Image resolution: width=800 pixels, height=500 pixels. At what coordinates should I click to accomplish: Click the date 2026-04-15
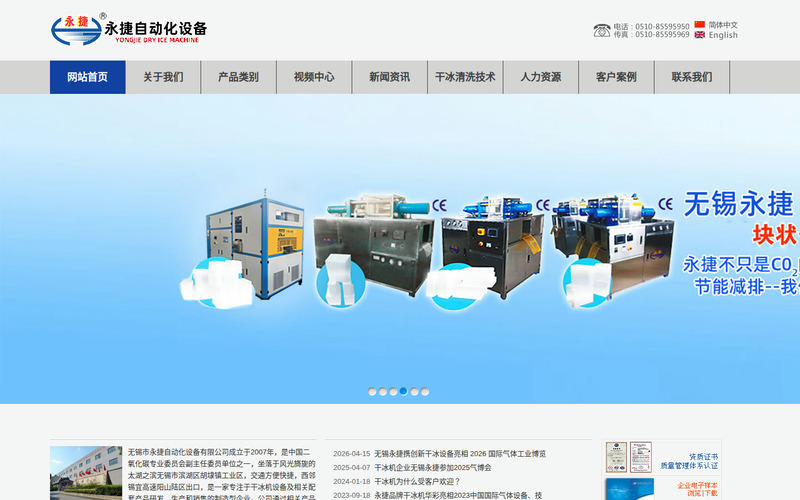click(x=352, y=454)
